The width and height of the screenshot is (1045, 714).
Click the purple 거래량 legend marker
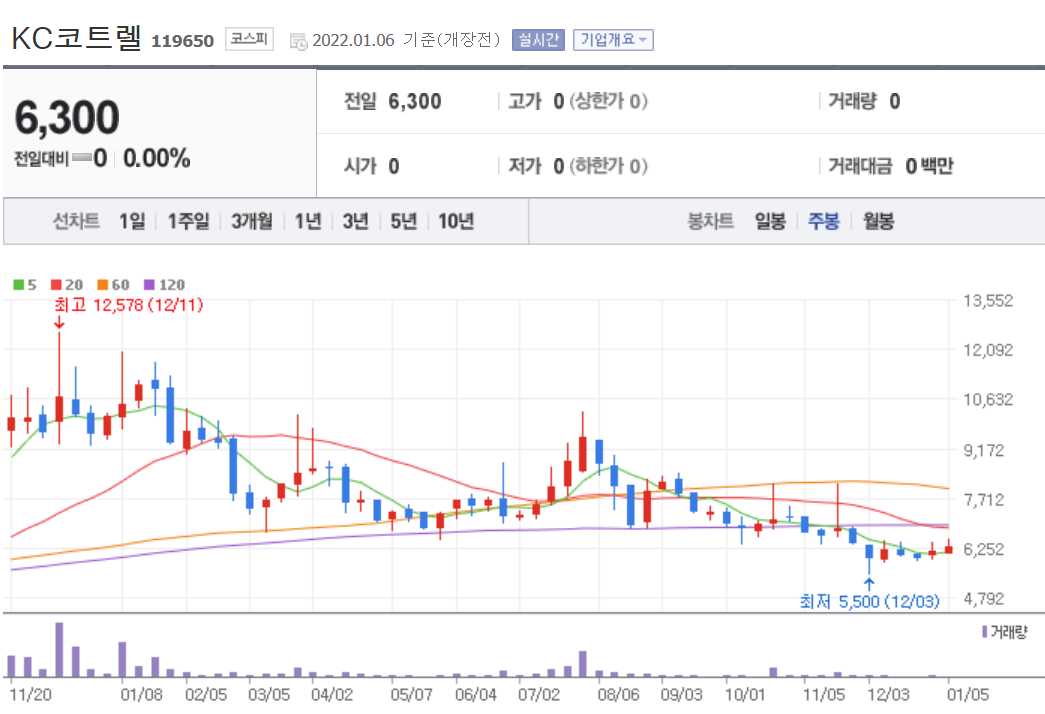pyautogui.click(x=984, y=631)
